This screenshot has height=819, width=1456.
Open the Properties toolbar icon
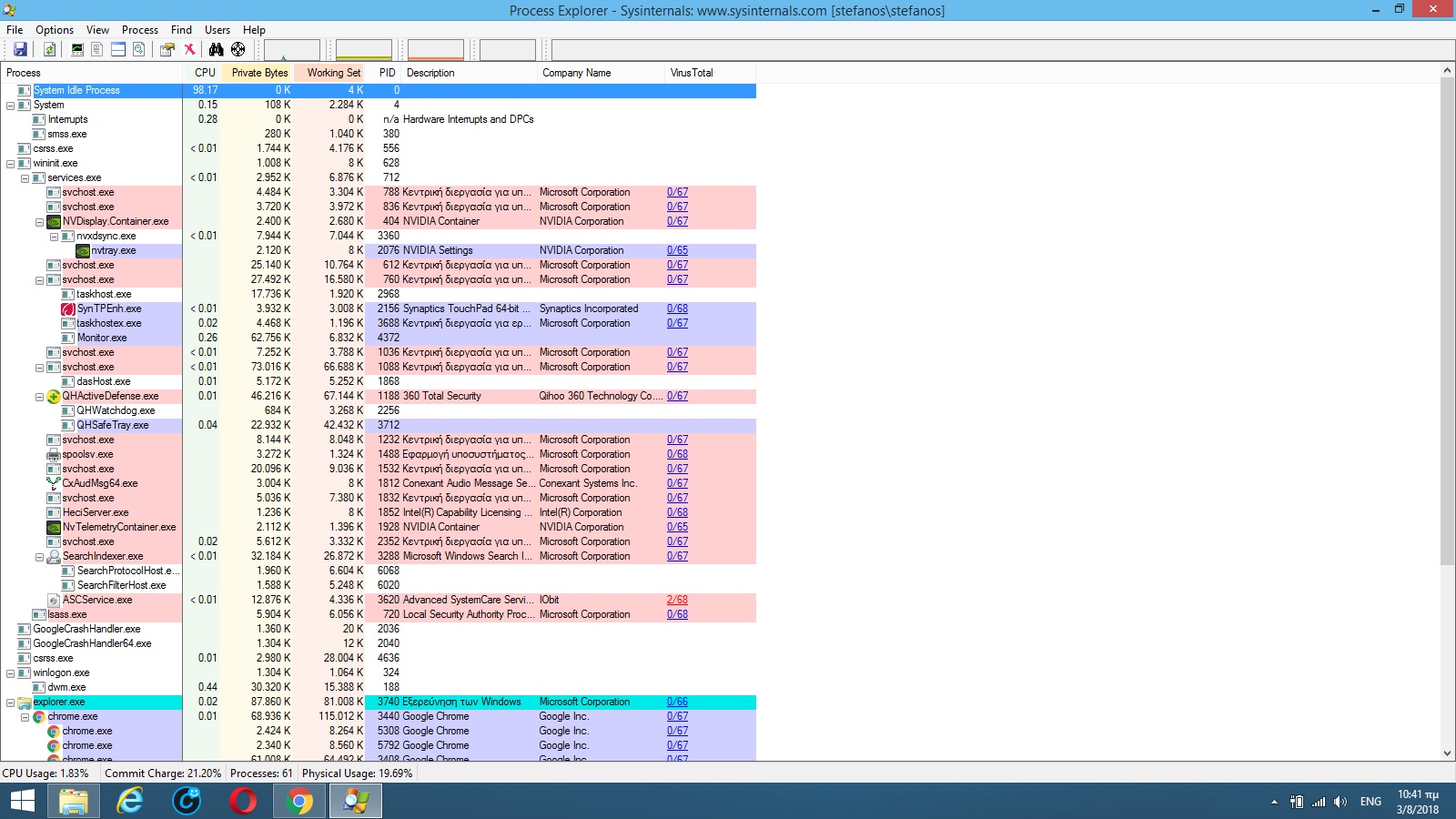pos(167,49)
